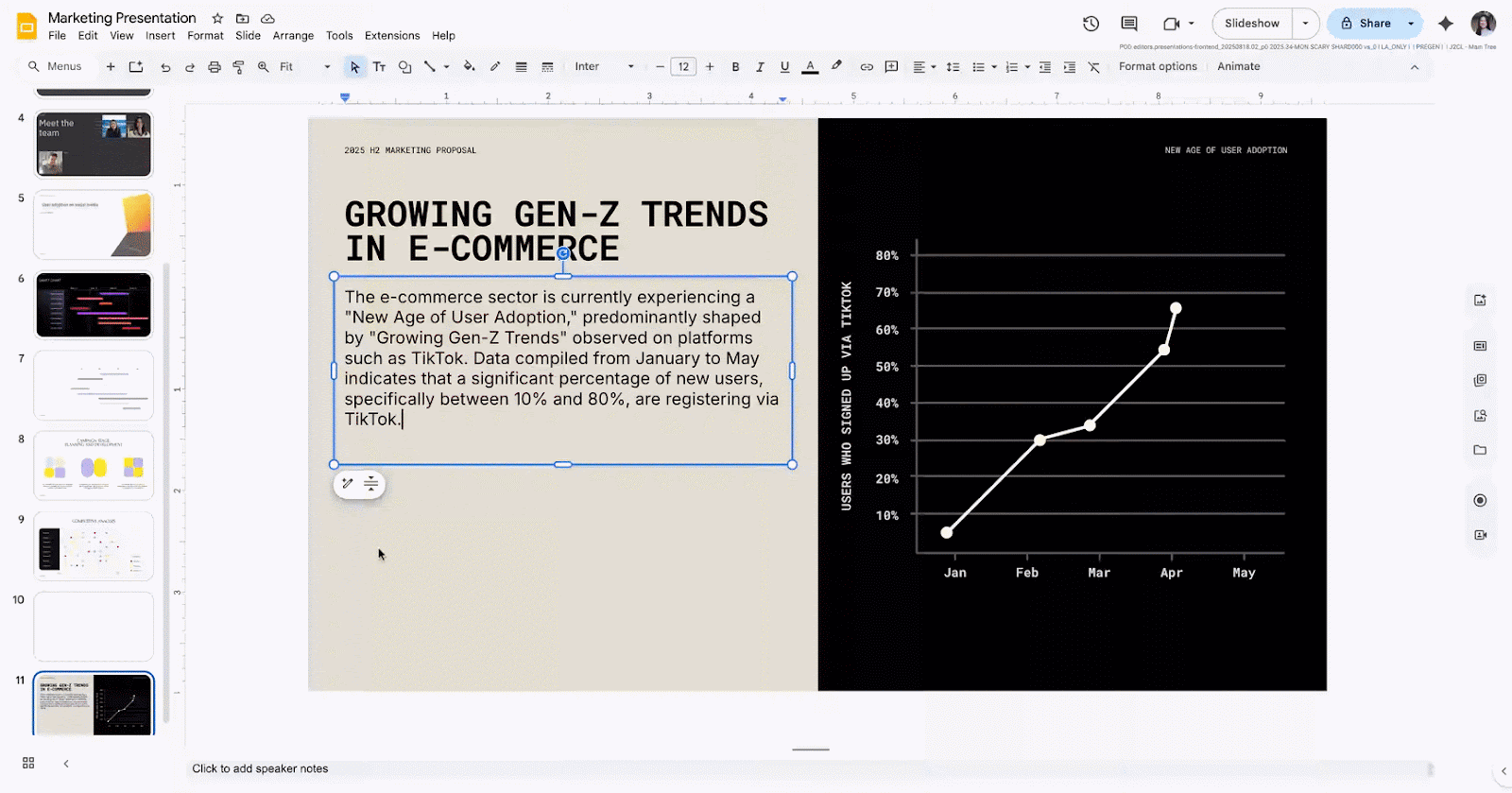Click the Animate button
This screenshot has width=1512, height=793.
[x=1238, y=67]
